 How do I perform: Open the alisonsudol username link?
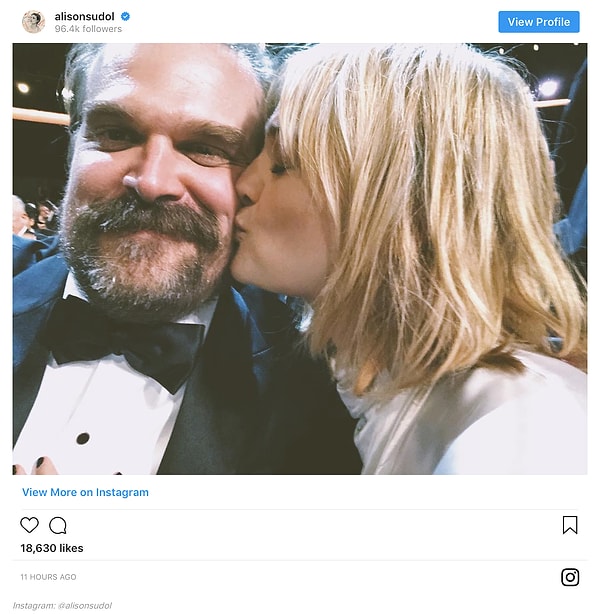85,17
